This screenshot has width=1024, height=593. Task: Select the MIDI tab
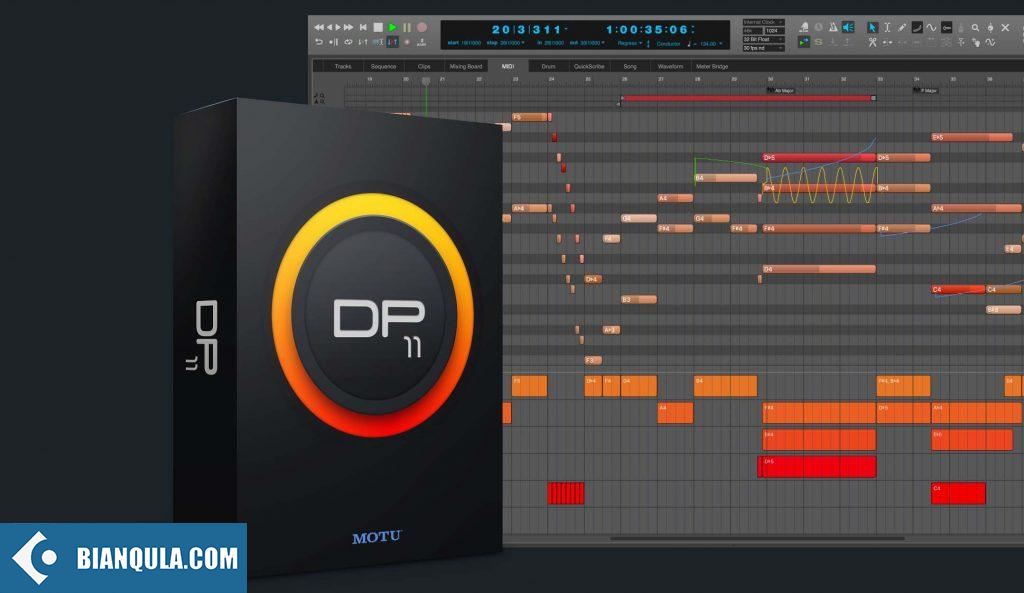(x=507, y=67)
